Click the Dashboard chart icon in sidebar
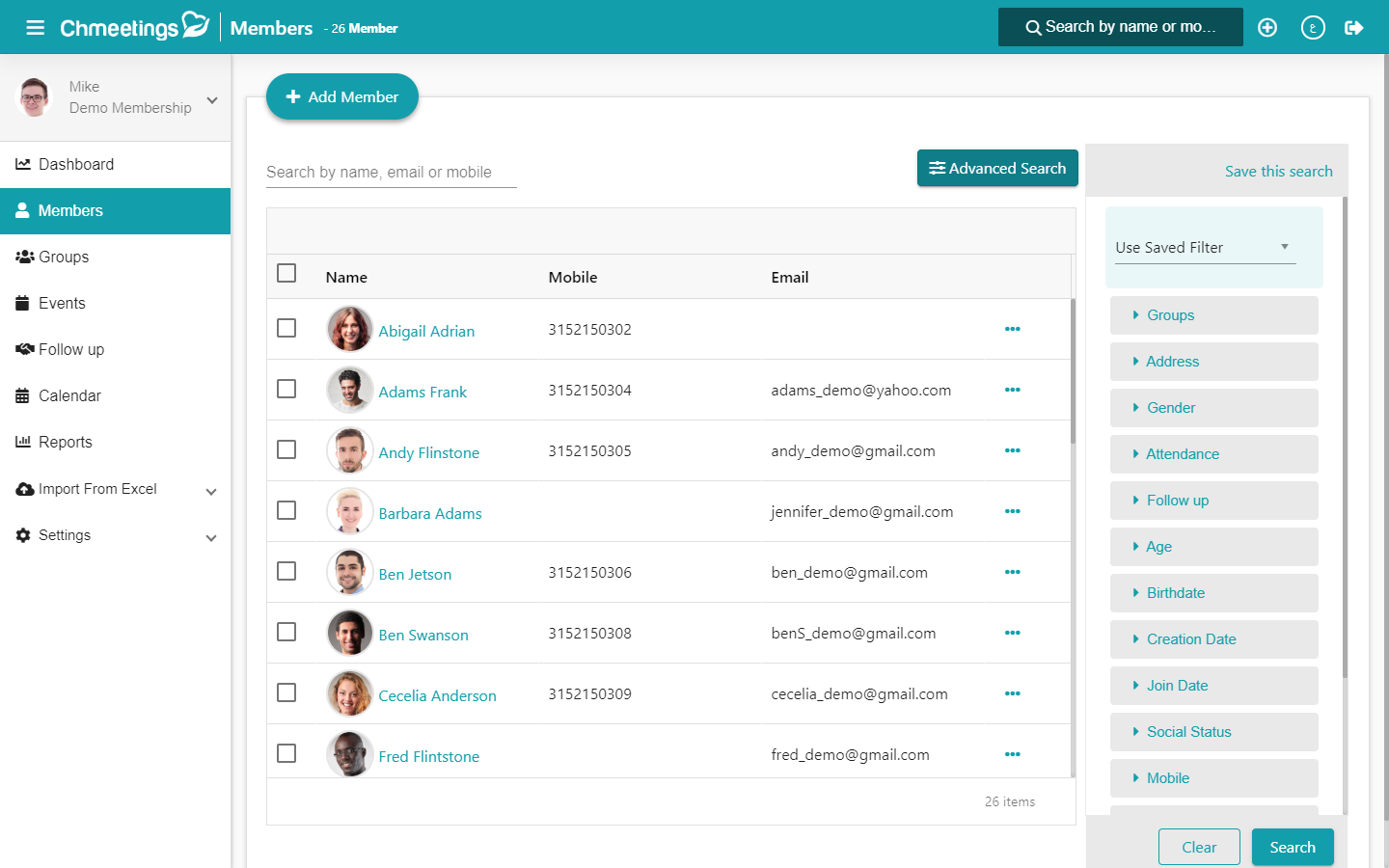The height and width of the screenshot is (868, 1389). pyautogui.click(x=23, y=164)
